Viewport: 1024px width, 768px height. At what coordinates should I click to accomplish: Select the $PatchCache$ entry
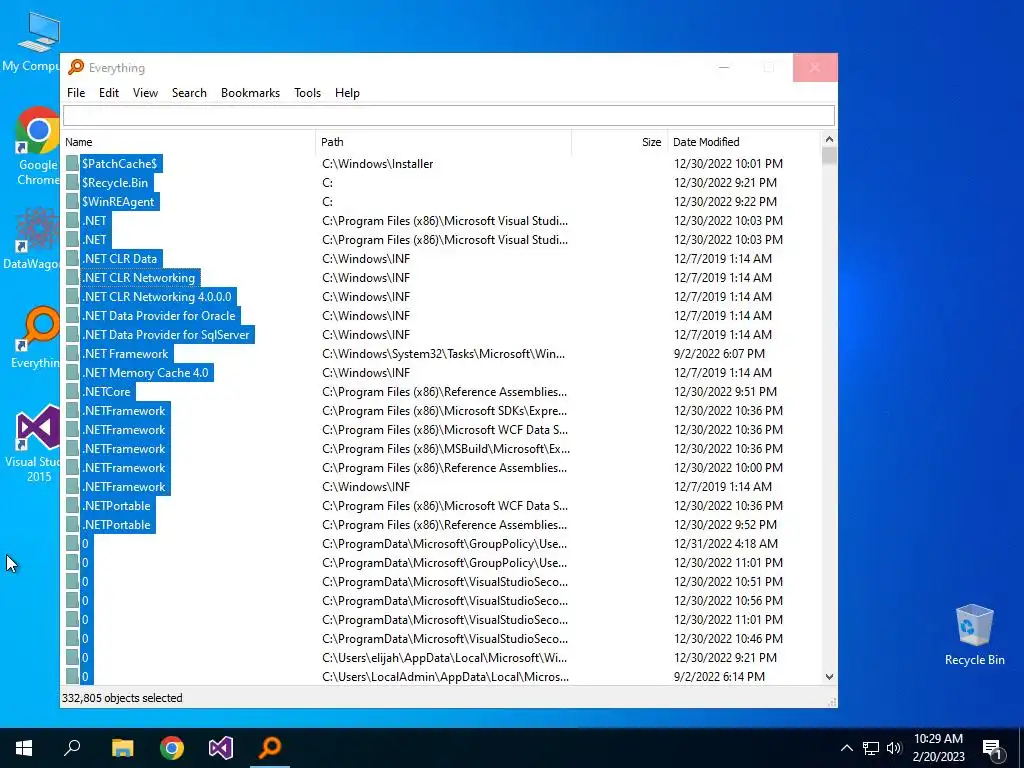pyautogui.click(x=120, y=163)
